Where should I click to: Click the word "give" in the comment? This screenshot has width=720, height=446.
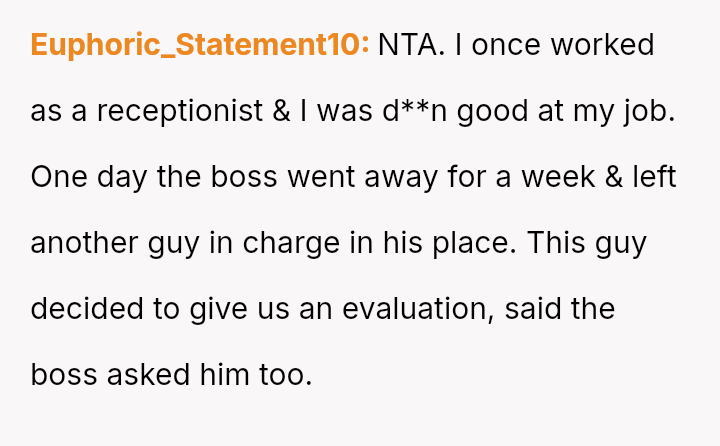point(221,309)
